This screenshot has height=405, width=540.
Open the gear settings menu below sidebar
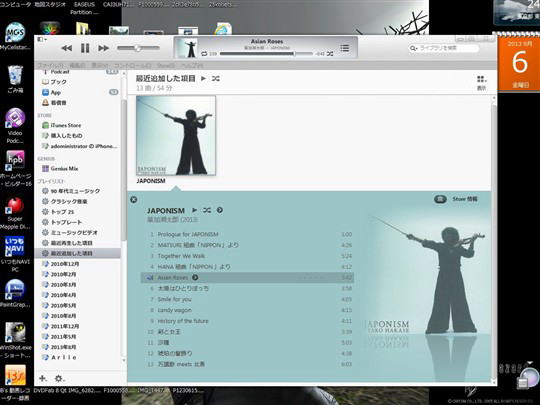(x=59, y=378)
